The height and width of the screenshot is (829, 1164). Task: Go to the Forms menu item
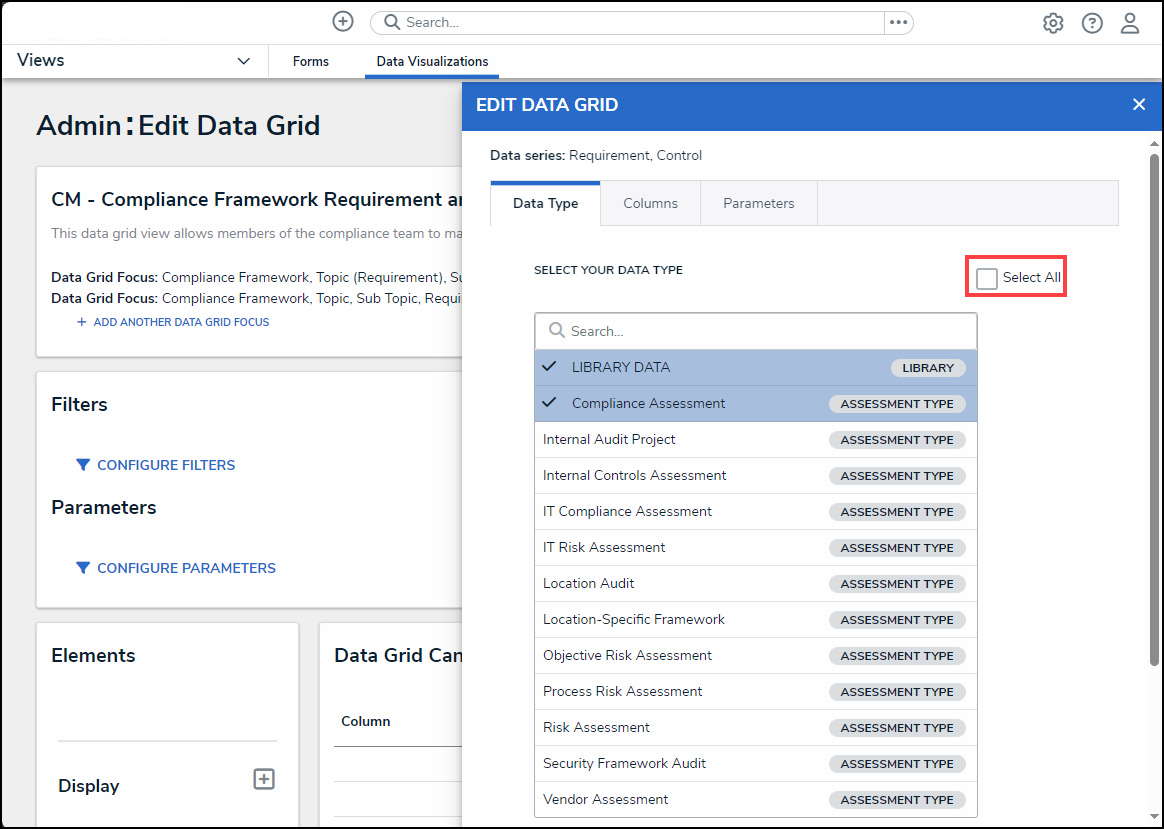[310, 61]
